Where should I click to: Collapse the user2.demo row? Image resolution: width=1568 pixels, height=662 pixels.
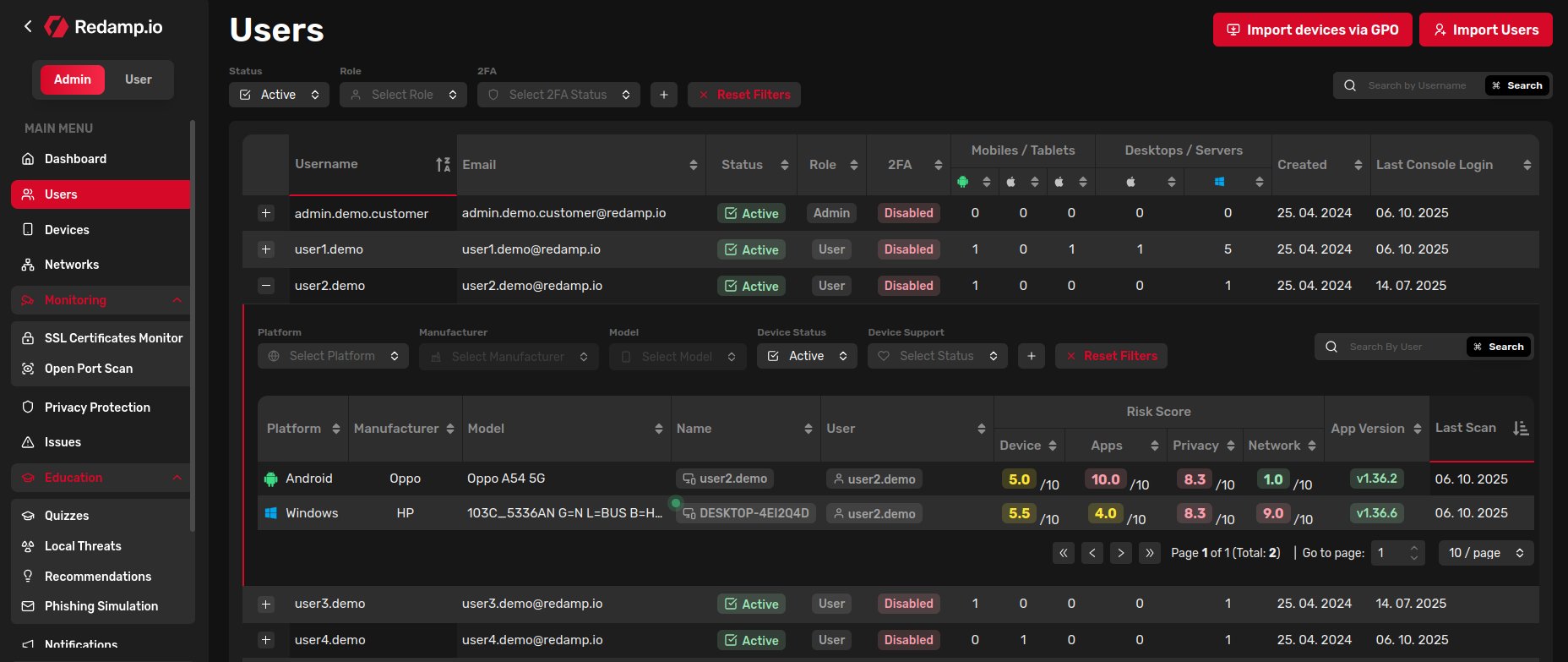pyautogui.click(x=266, y=286)
